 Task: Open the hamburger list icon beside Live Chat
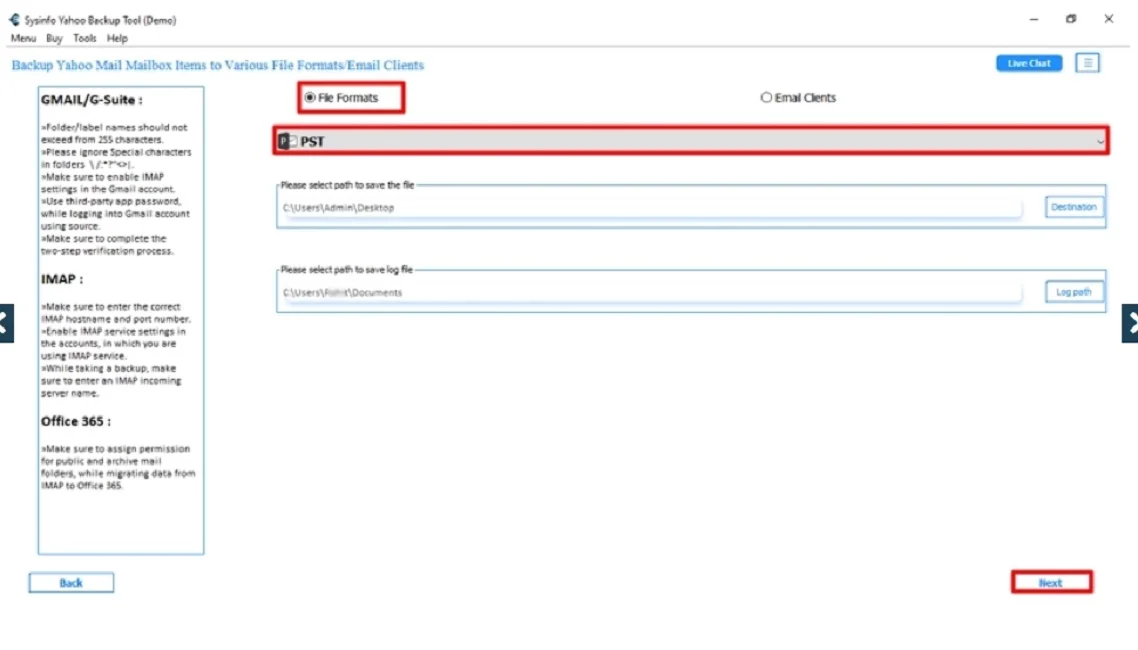(1087, 63)
